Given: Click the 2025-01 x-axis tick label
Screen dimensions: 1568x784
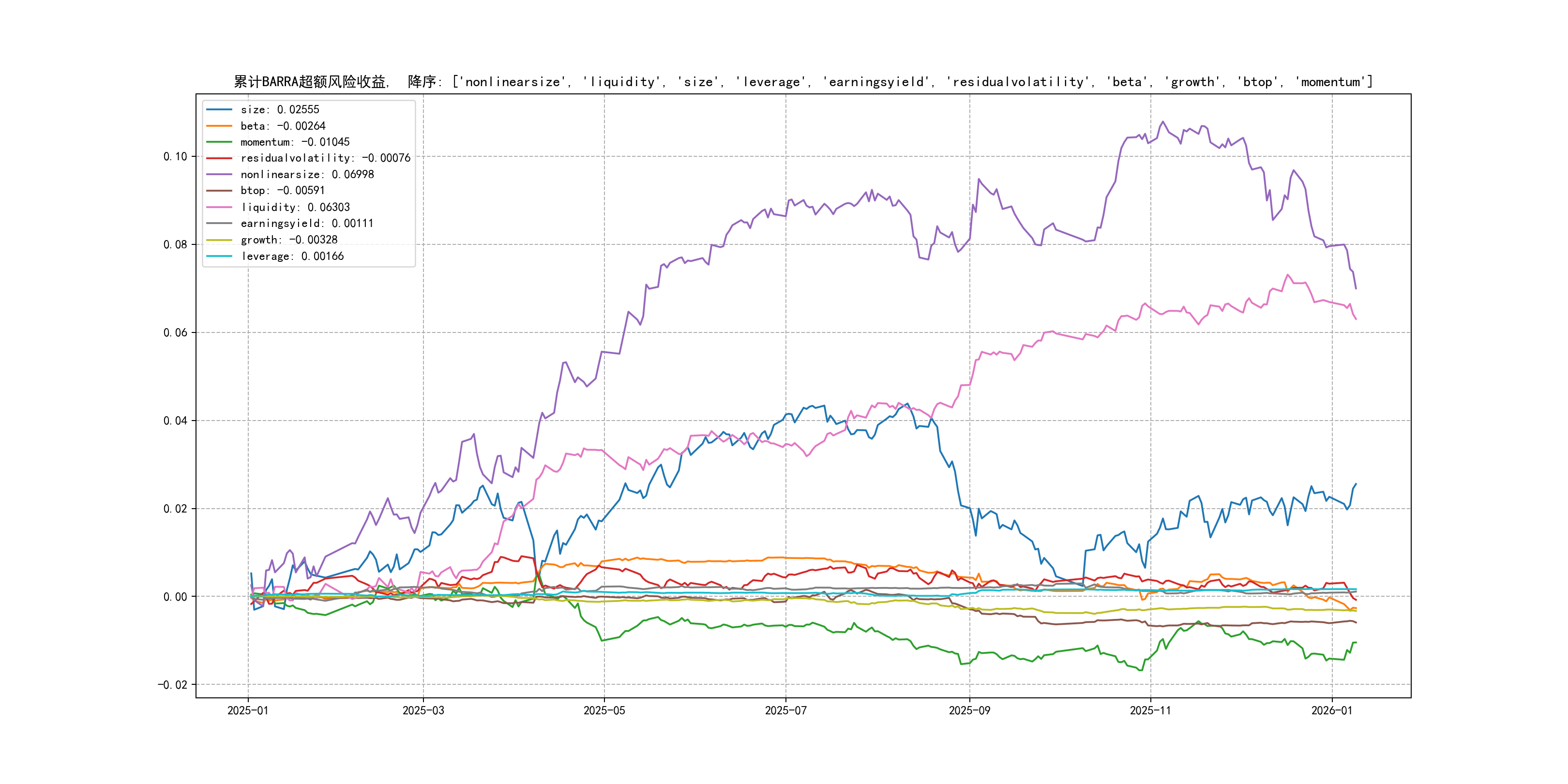Looking at the screenshot, I should [248, 710].
